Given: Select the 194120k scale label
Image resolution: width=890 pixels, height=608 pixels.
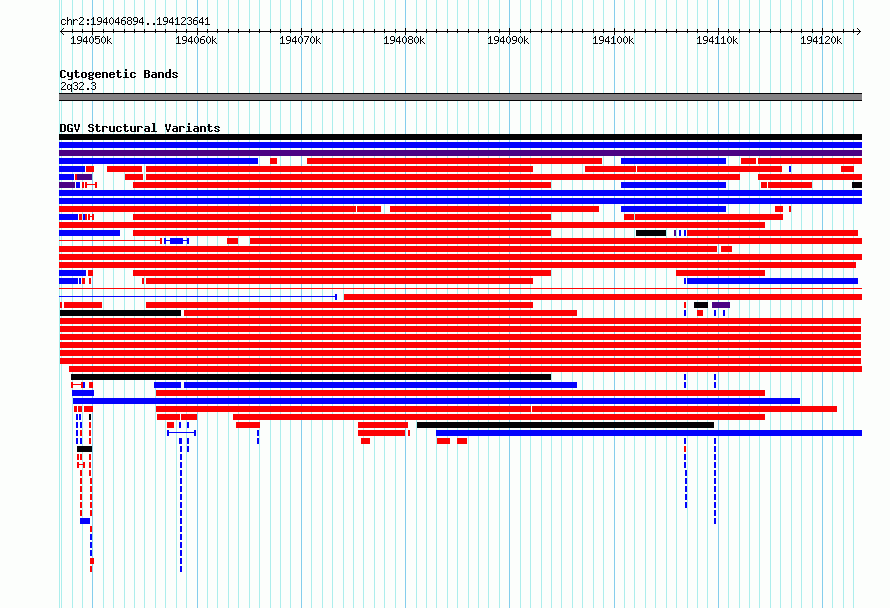Looking at the screenshot, I should (821, 40).
